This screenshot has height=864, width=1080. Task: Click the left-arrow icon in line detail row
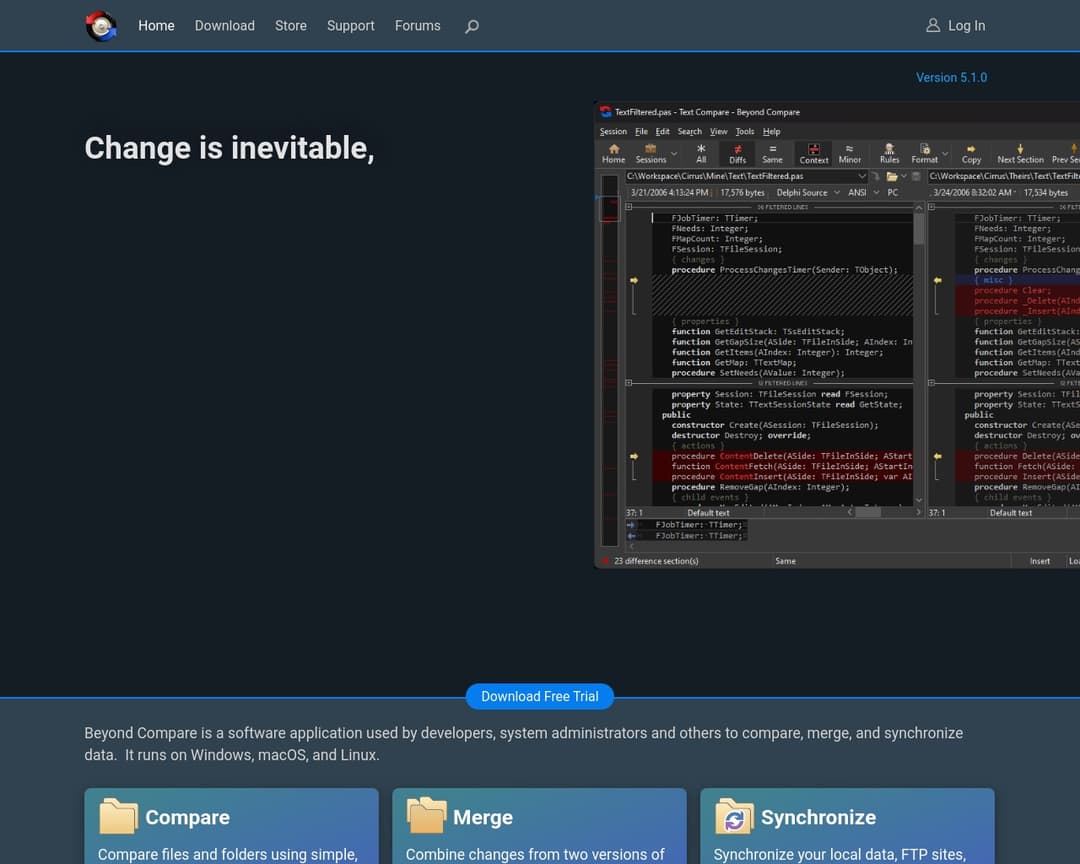(x=631, y=535)
